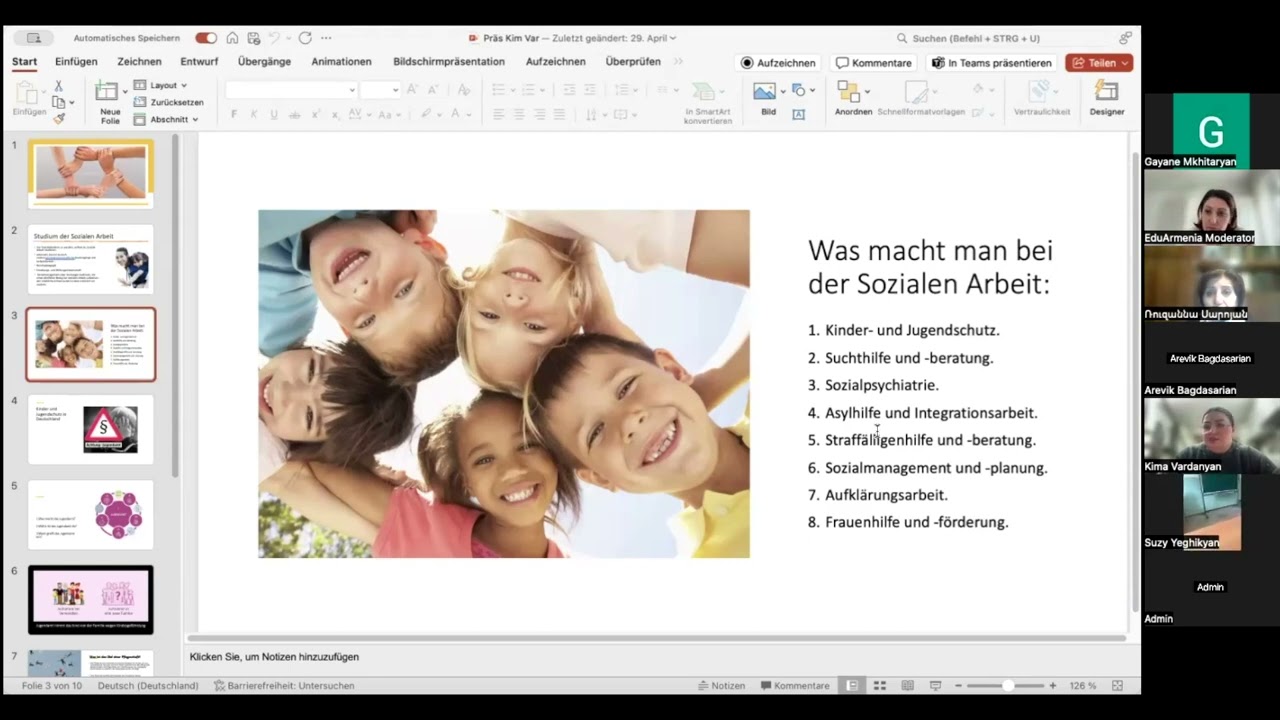The image size is (1280, 720).
Task: Click the notes area 'Klicken Sie, um Notizen hinzuzufügen'
Action: coord(274,657)
